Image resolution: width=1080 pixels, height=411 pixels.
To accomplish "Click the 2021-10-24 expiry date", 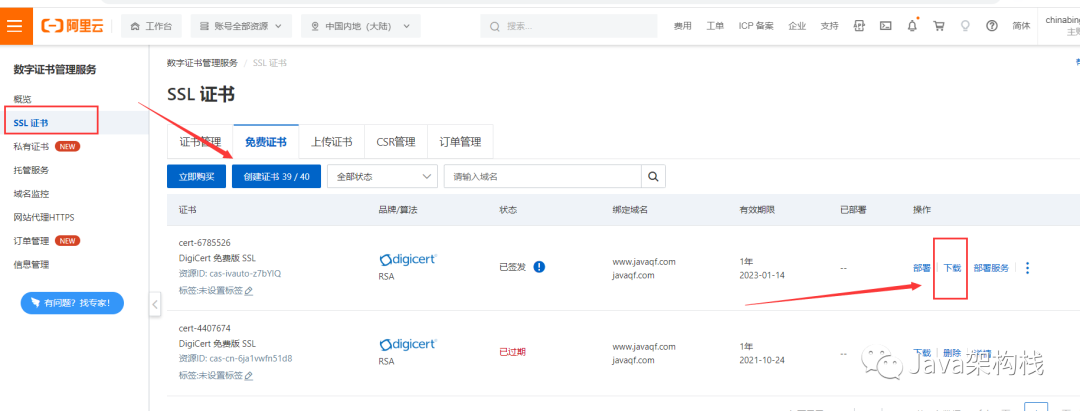I will coord(761,360).
